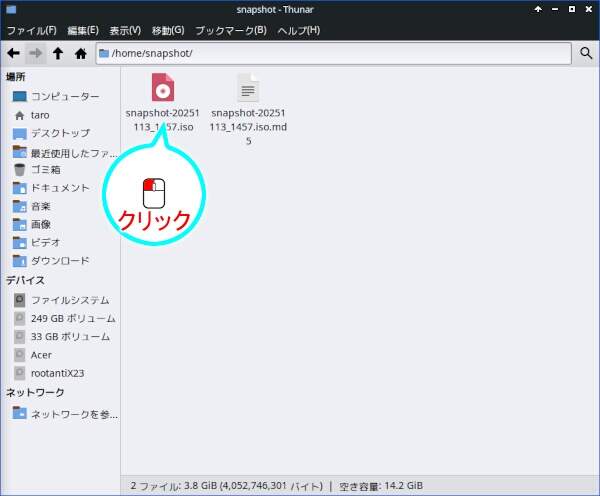The width and height of the screenshot is (600, 496).
Task: Select ドキュメント in the sidebar
Action: point(60,188)
